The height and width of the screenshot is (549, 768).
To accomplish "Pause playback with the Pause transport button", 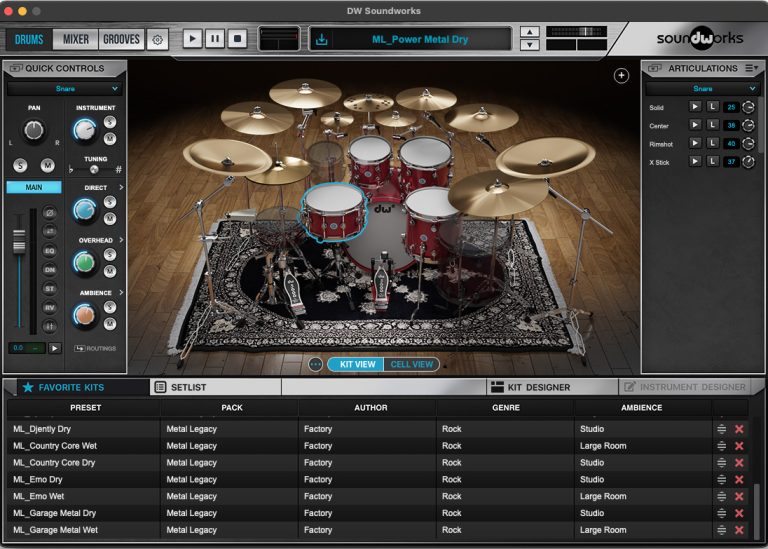I will 215,39.
